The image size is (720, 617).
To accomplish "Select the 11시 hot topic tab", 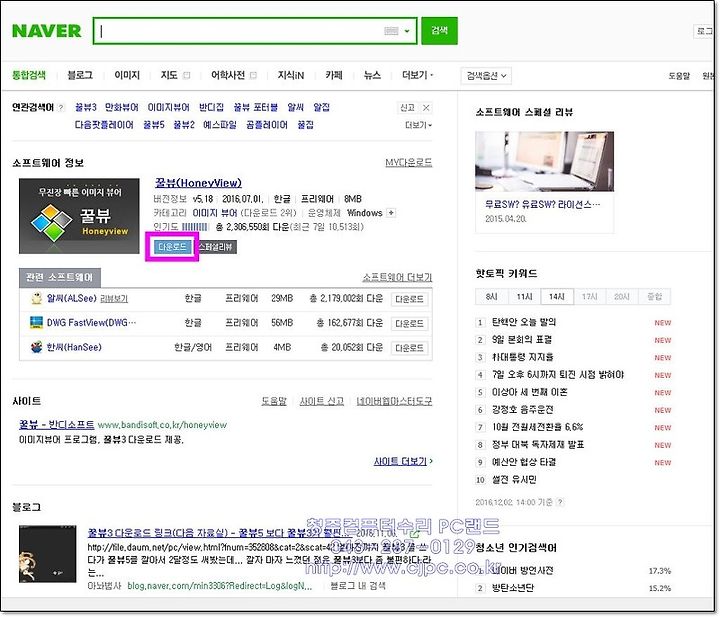I will 524,297.
